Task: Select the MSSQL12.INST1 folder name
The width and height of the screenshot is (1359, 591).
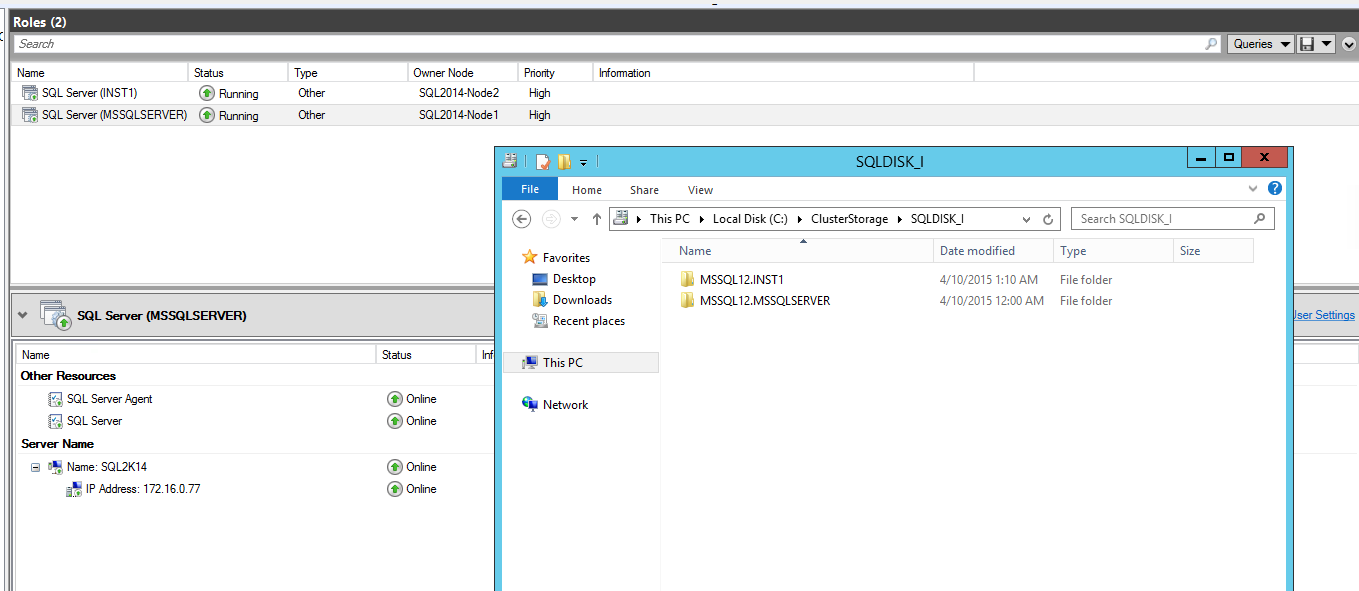Action: [x=742, y=280]
